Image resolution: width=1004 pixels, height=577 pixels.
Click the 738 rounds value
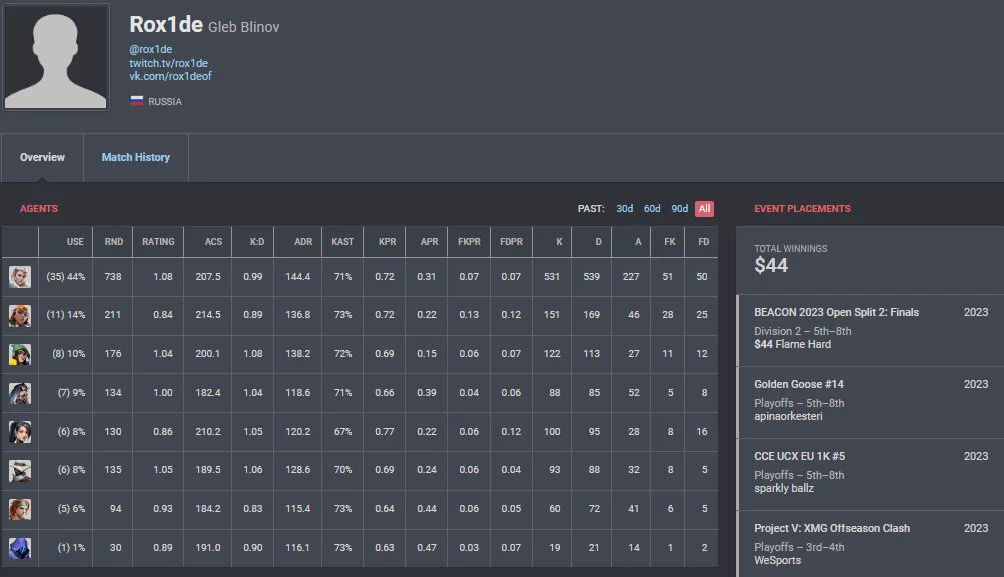[x=113, y=277]
